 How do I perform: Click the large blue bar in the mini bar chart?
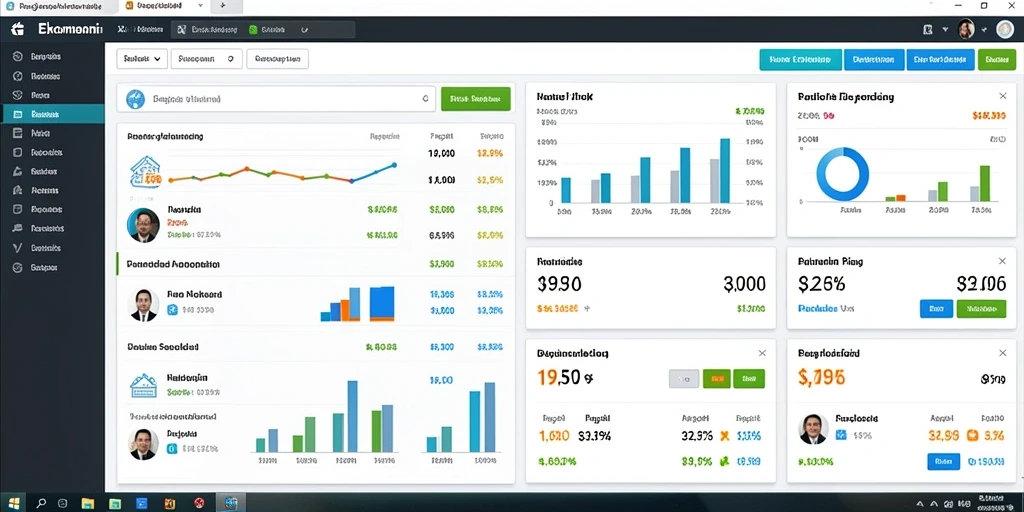[382, 303]
